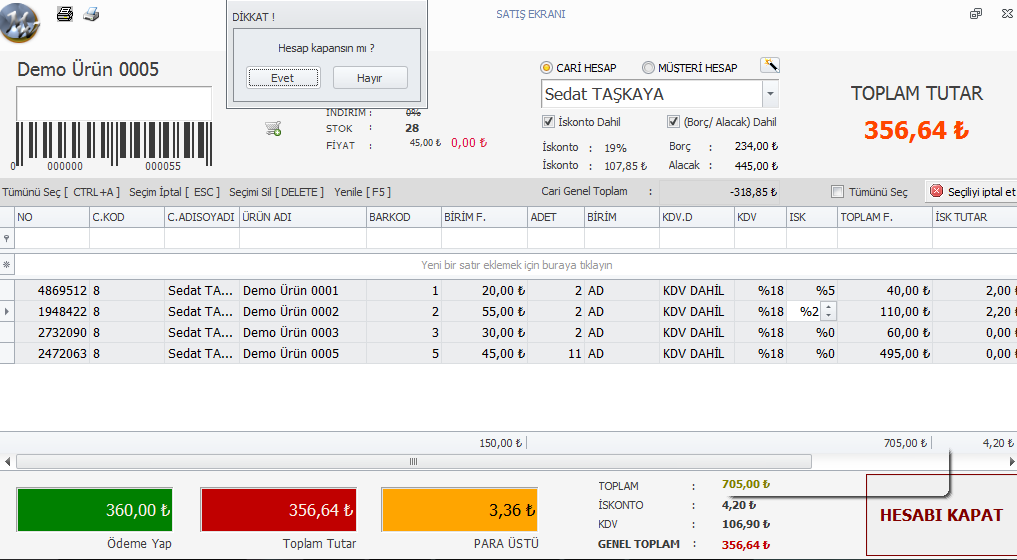Uncheck the İskonto Dahil checkbox

click(x=548, y=122)
